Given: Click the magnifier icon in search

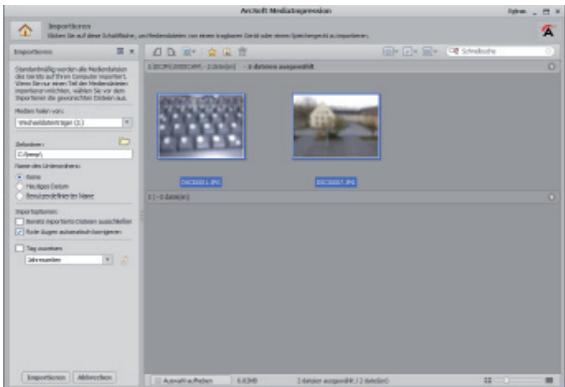Looking at the screenshot, I should pyautogui.click(x=454, y=51).
